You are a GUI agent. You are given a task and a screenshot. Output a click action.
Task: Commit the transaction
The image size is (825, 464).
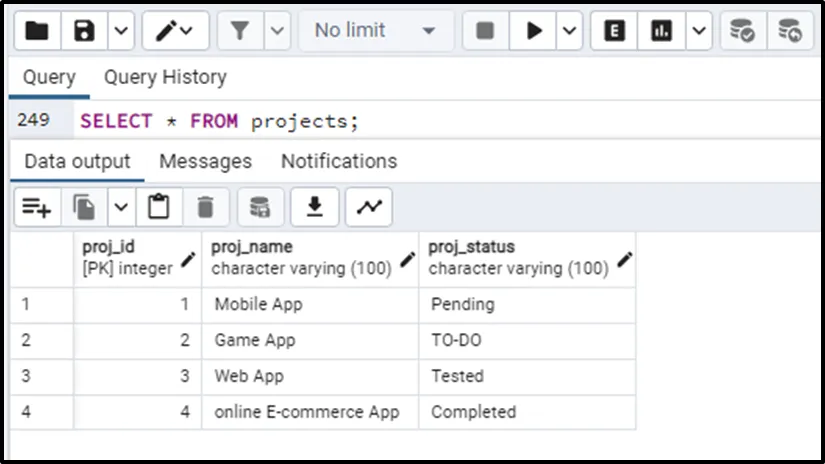(742, 31)
